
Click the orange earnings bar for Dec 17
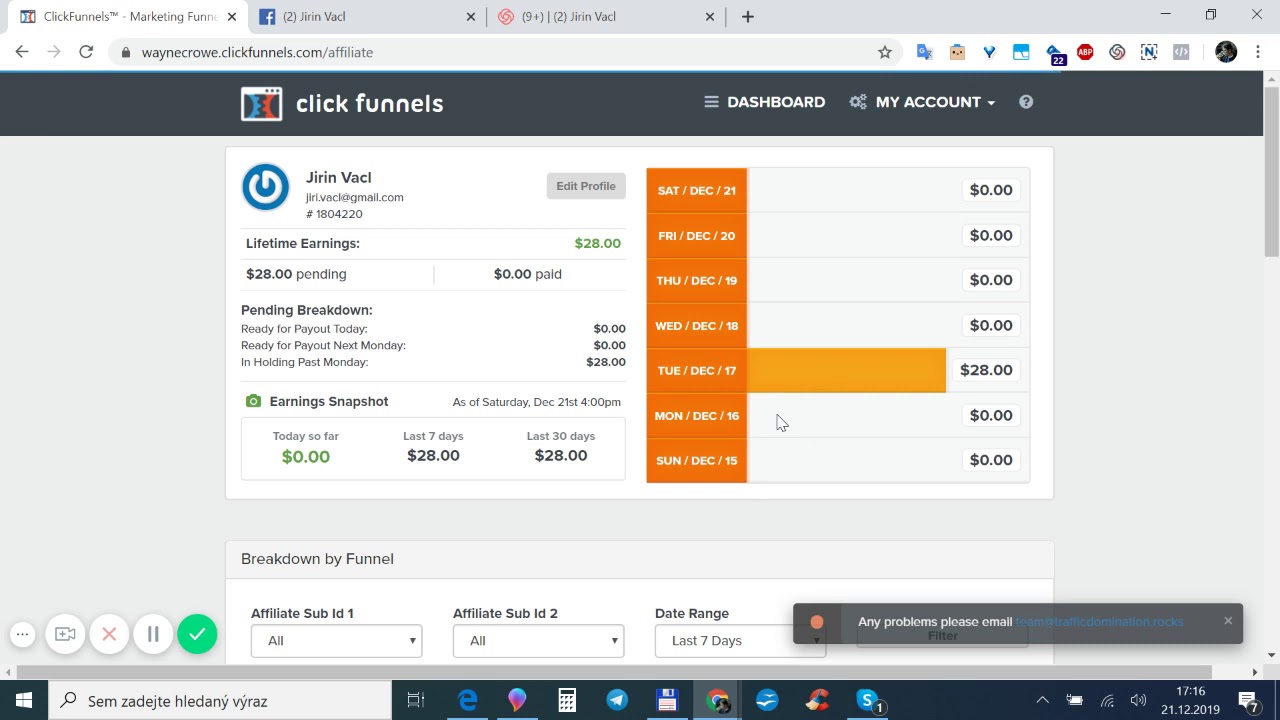pos(846,371)
